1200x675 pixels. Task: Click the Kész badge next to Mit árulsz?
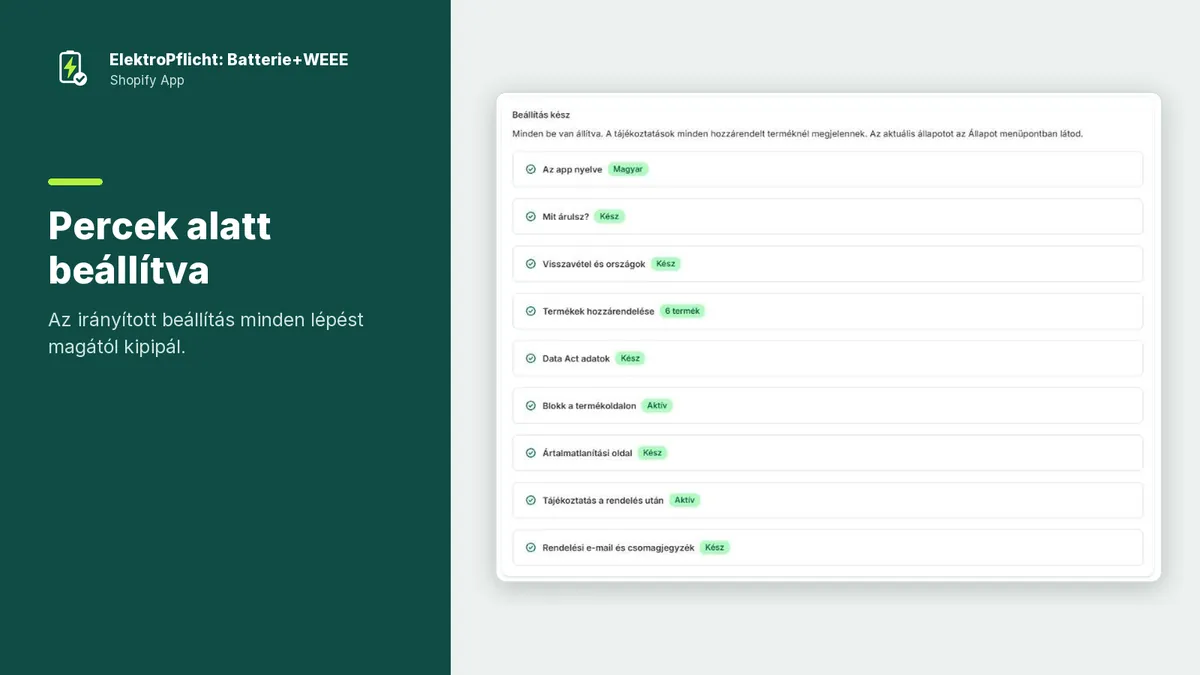point(610,216)
